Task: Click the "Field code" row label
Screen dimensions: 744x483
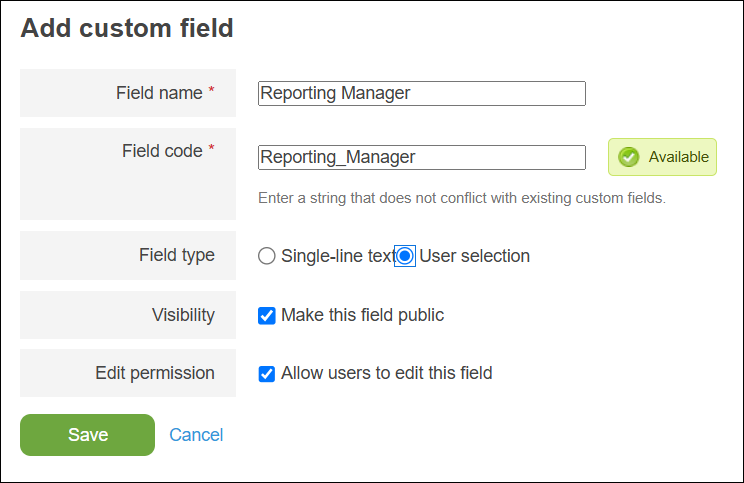Action: 163,151
